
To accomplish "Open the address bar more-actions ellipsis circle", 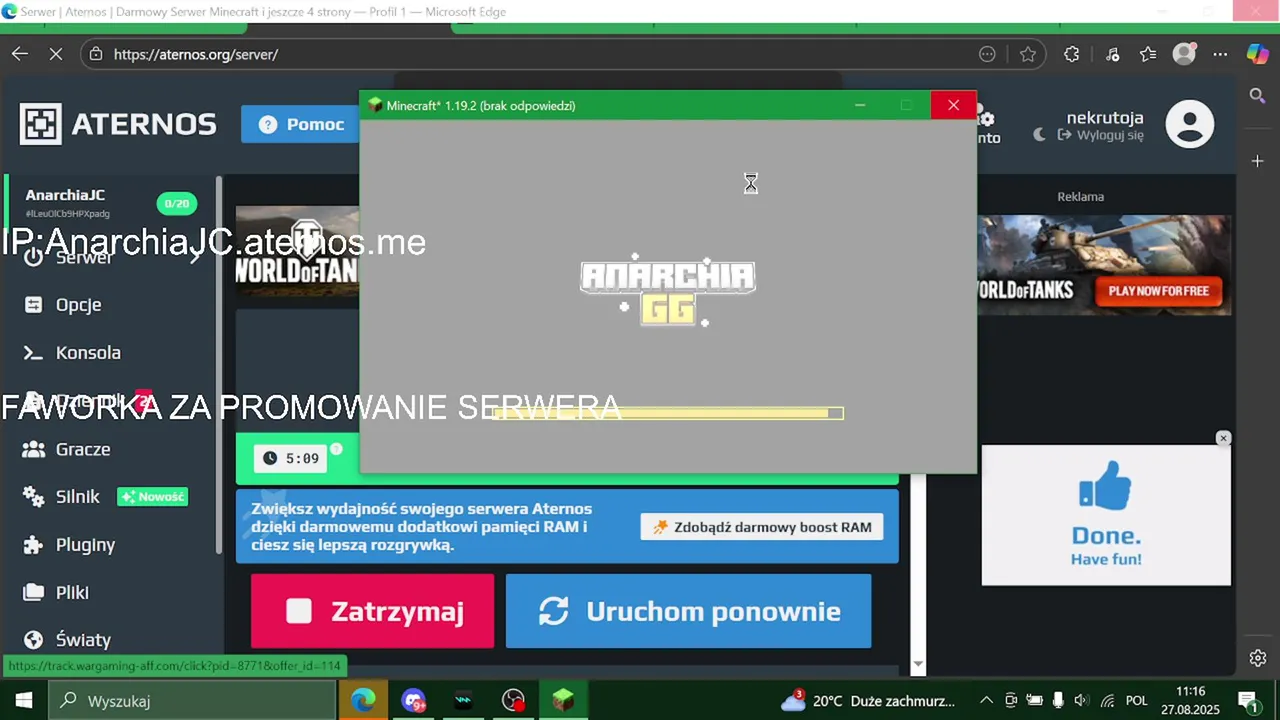I will (x=987, y=54).
